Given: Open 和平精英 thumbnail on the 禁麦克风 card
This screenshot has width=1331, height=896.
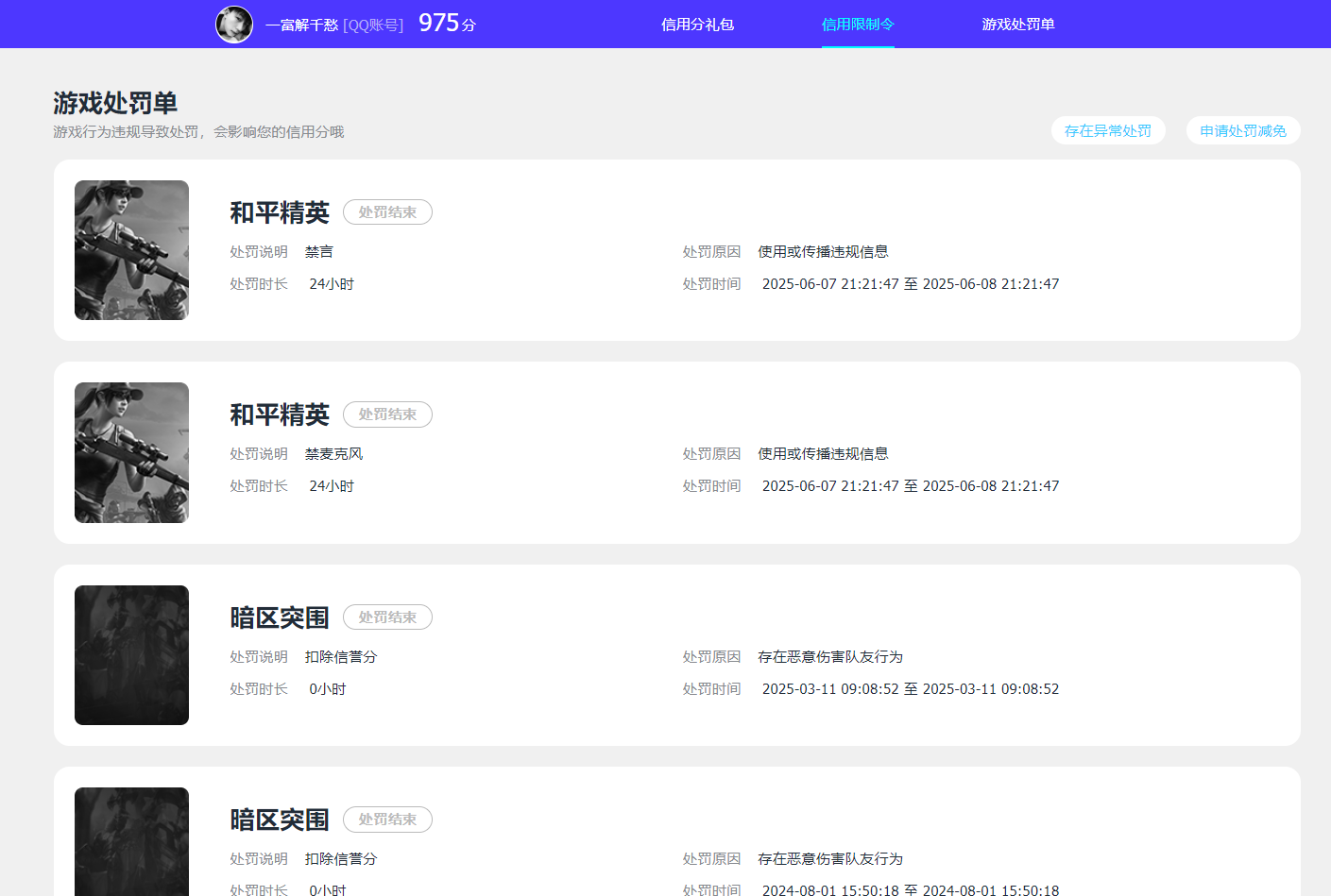Looking at the screenshot, I should pyautogui.click(x=131, y=452).
